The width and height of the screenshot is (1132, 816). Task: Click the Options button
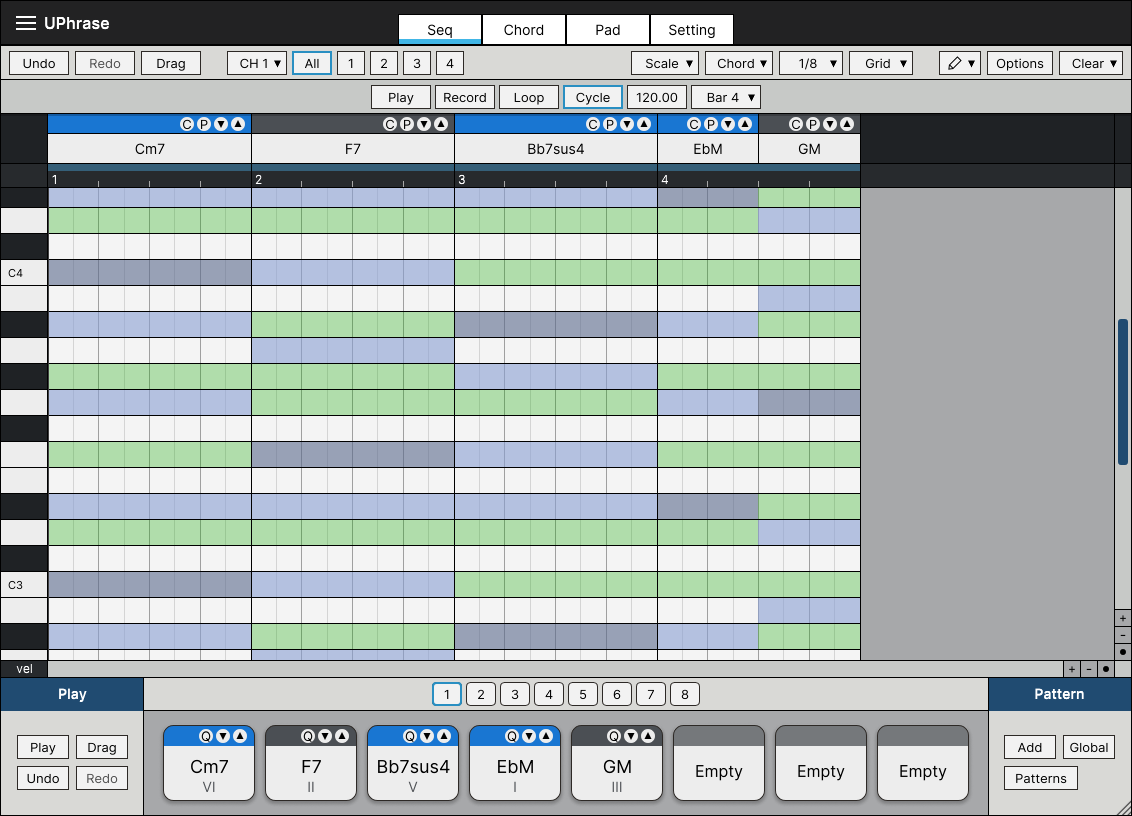click(1020, 64)
